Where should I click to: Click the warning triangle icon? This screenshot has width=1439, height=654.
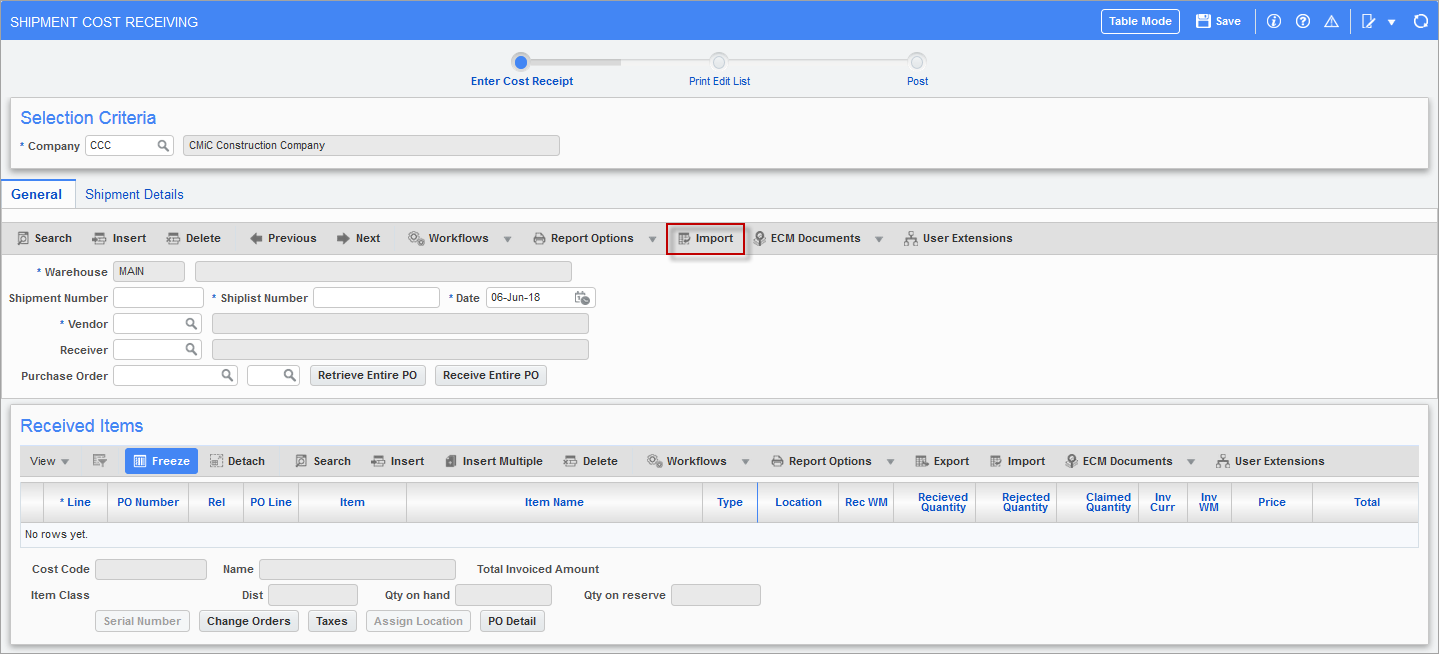tap(1331, 21)
